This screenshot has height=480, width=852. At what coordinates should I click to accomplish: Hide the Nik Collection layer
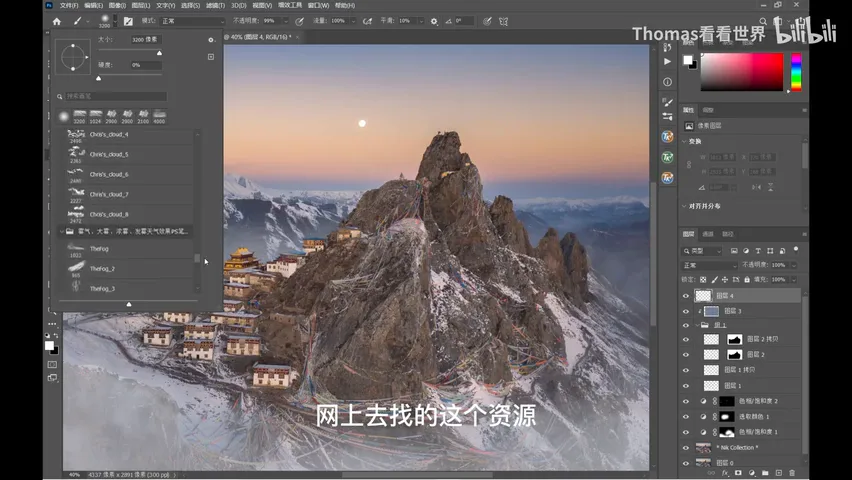[686, 448]
